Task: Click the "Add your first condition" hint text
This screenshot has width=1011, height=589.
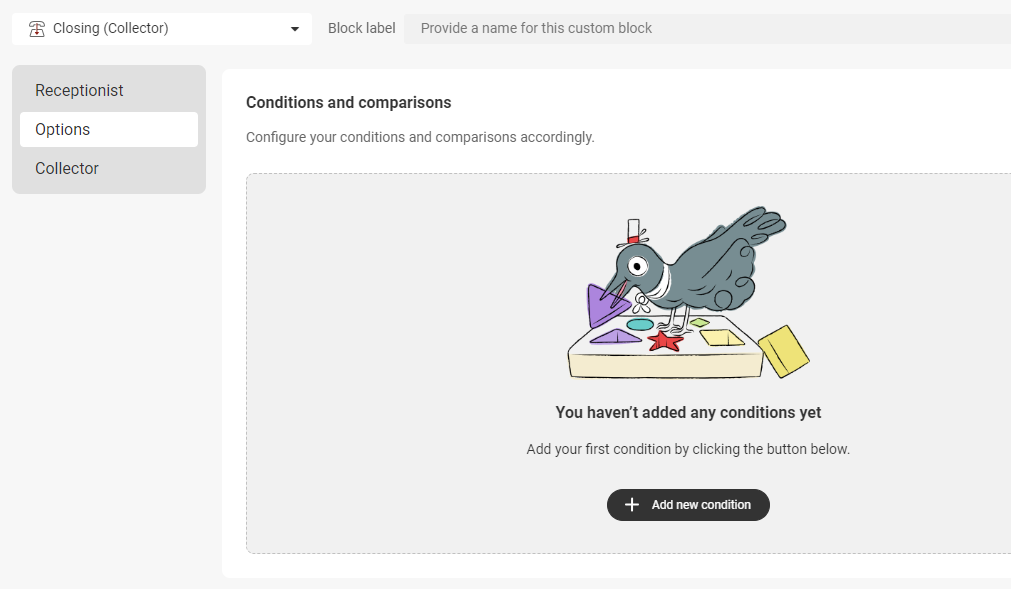Action: (x=688, y=449)
